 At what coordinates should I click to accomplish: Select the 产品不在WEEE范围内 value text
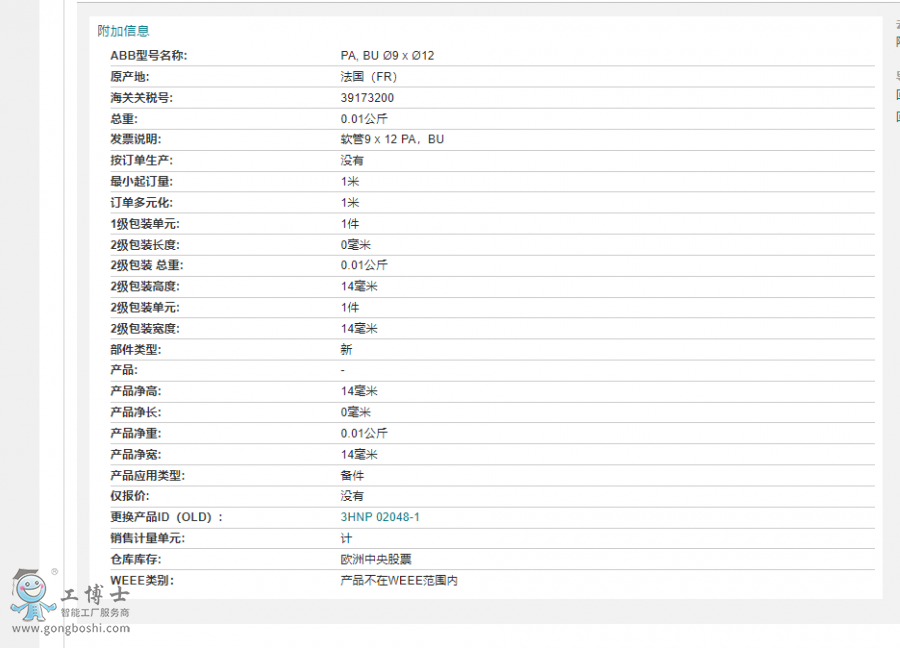click(x=398, y=580)
